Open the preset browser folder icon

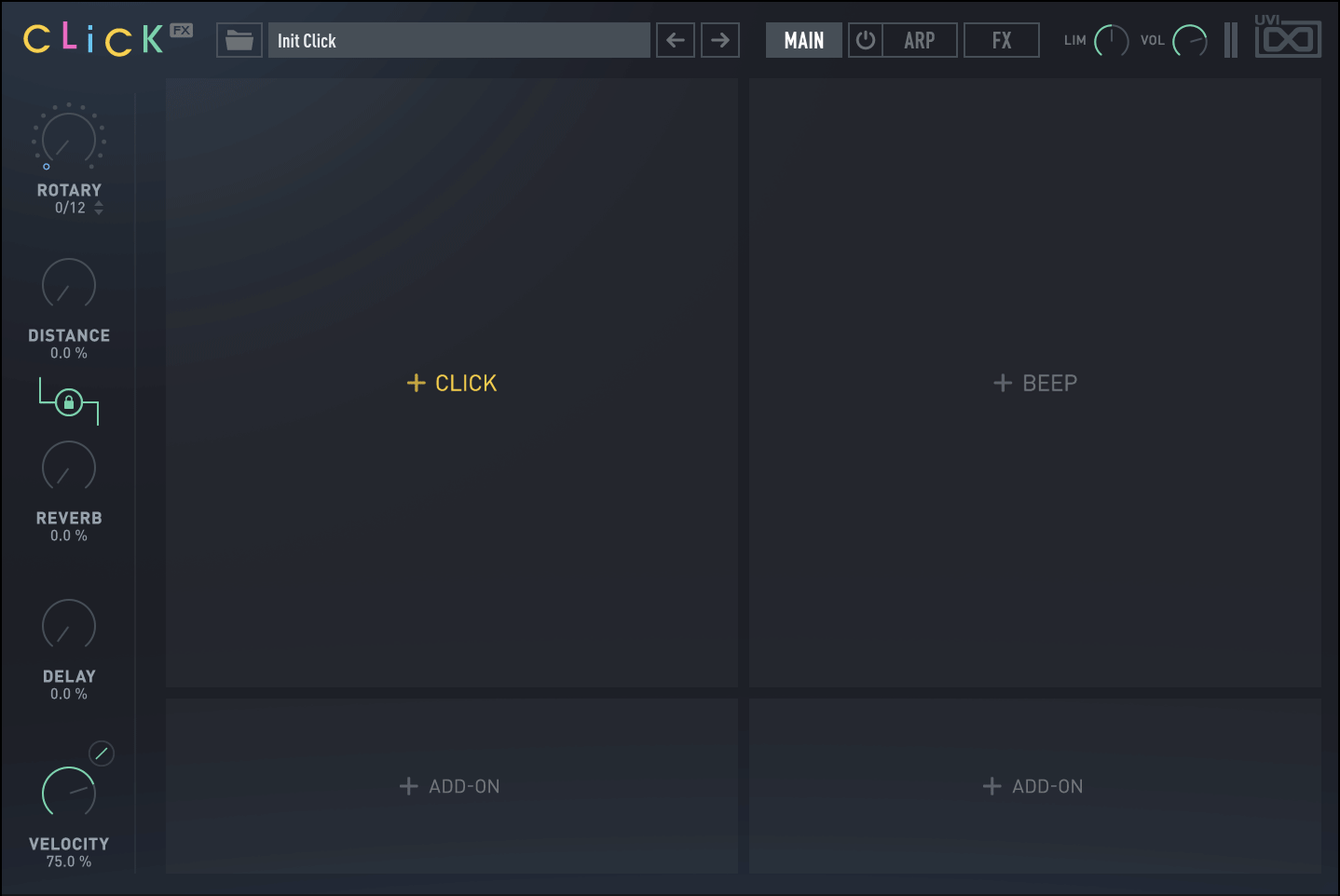tap(239, 40)
